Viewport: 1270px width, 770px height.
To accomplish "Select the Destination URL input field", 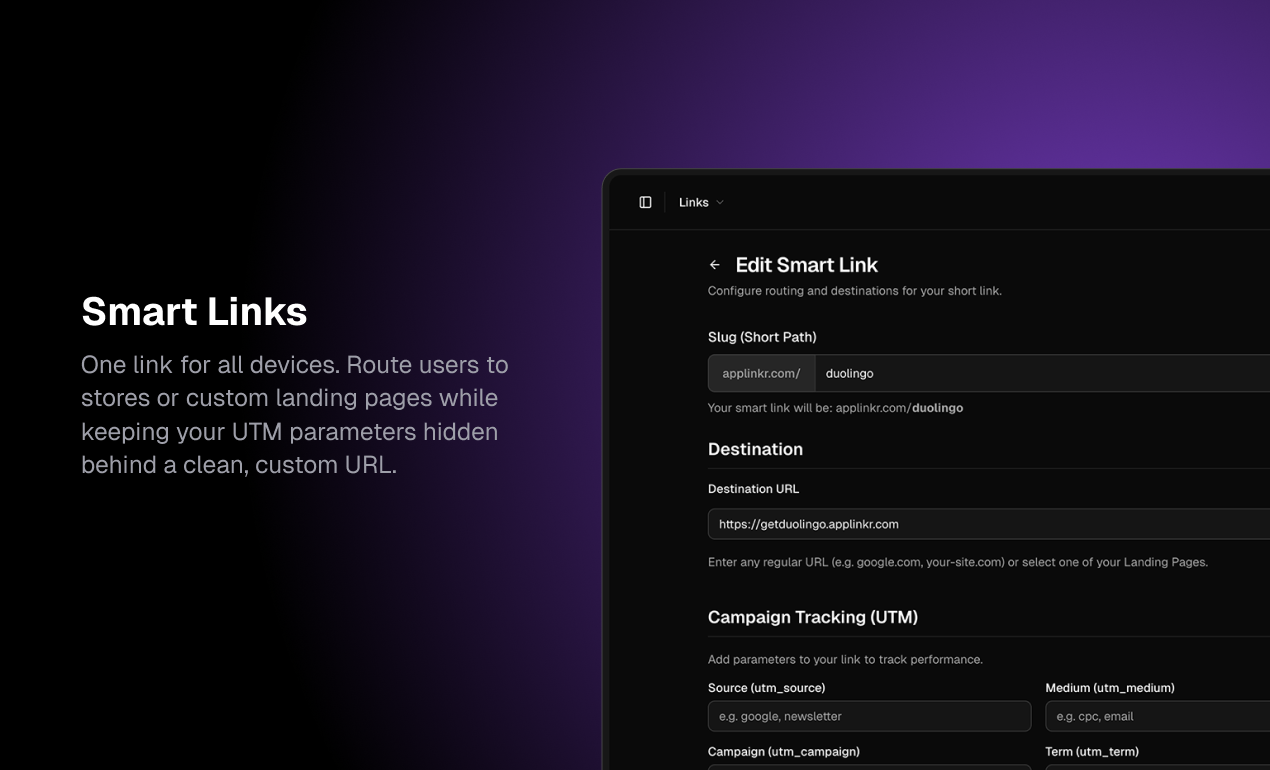I will [950, 523].
